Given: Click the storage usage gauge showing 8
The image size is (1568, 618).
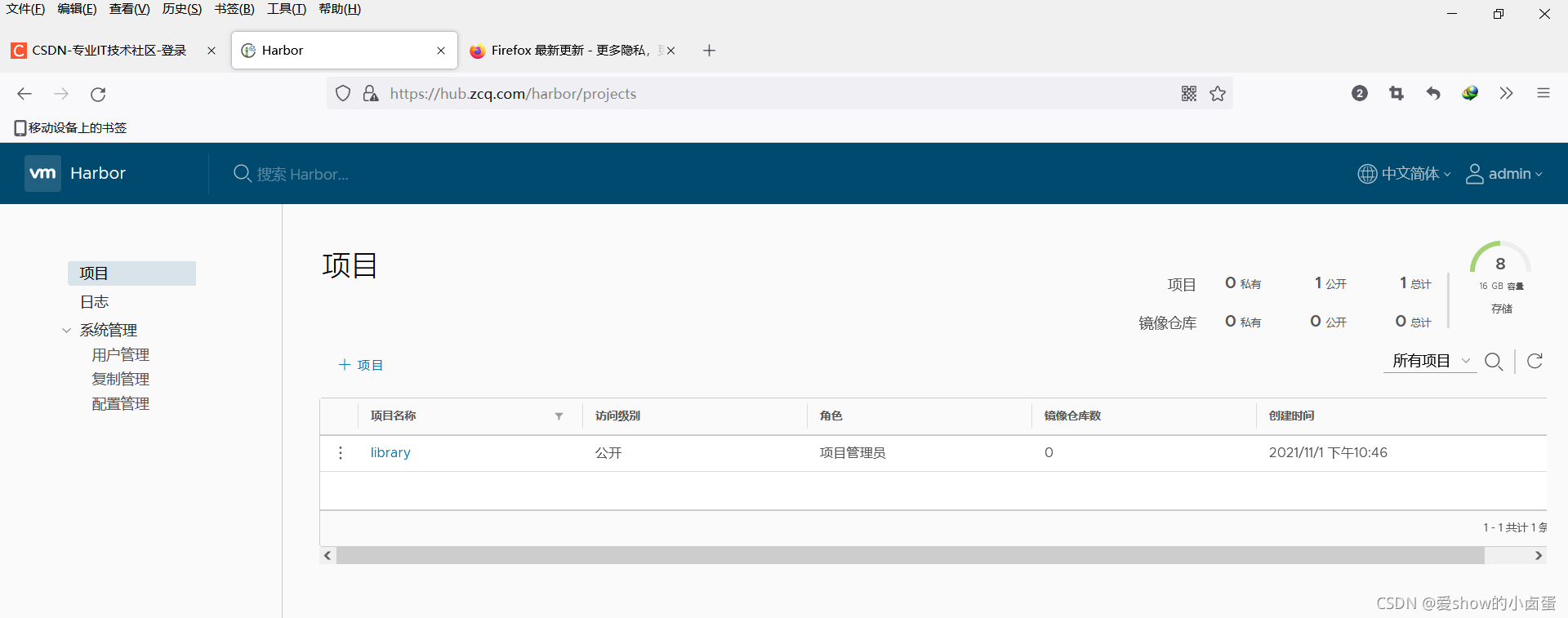Looking at the screenshot, I should [x=1500, y=259].
